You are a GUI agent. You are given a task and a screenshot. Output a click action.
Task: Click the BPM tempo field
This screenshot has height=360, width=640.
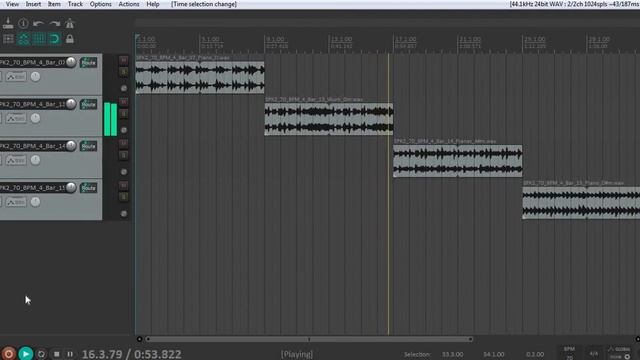569,353
